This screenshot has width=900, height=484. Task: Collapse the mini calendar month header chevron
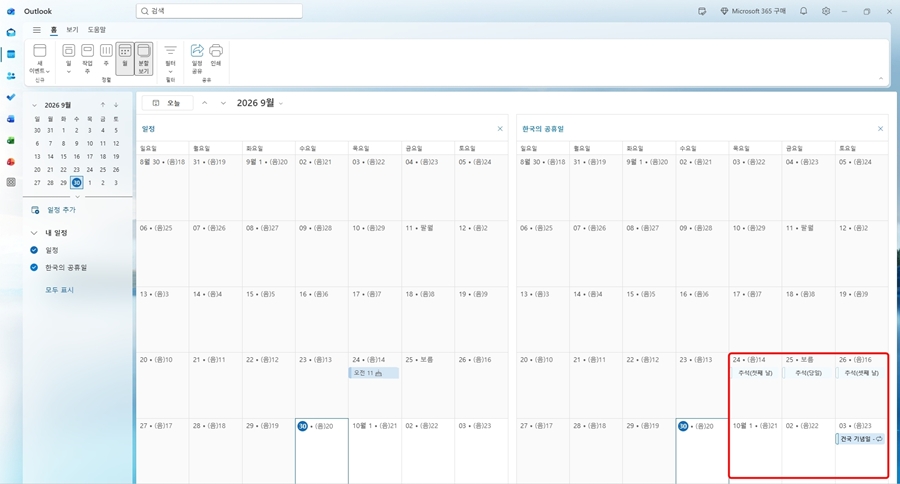pos(34,105)
